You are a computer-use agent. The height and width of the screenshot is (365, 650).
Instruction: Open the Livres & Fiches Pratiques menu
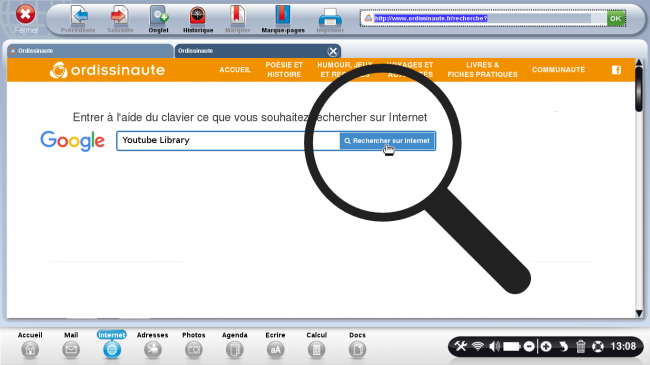[483, 70]
